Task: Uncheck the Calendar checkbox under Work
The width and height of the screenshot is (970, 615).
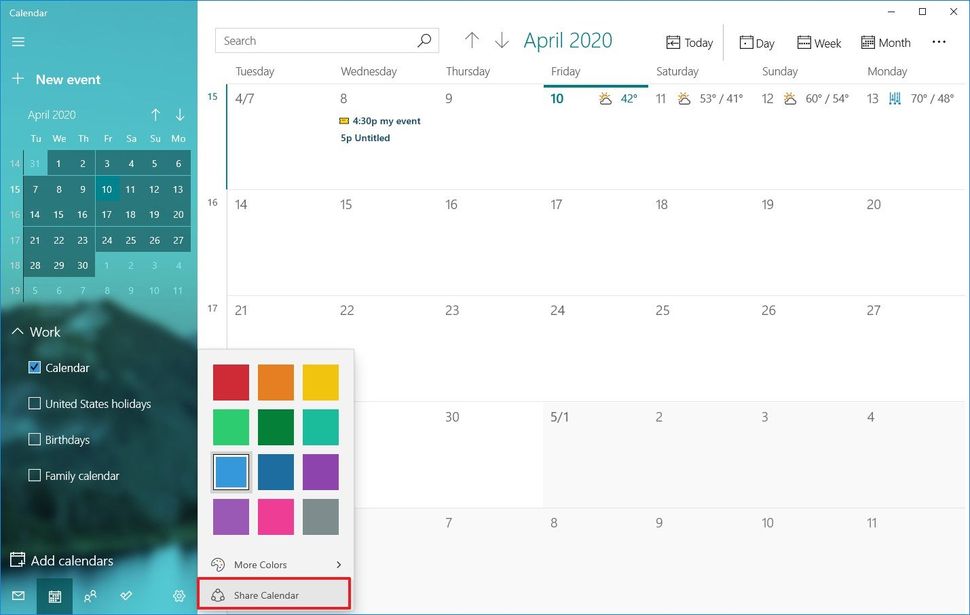Action: (x=34, y=367)
